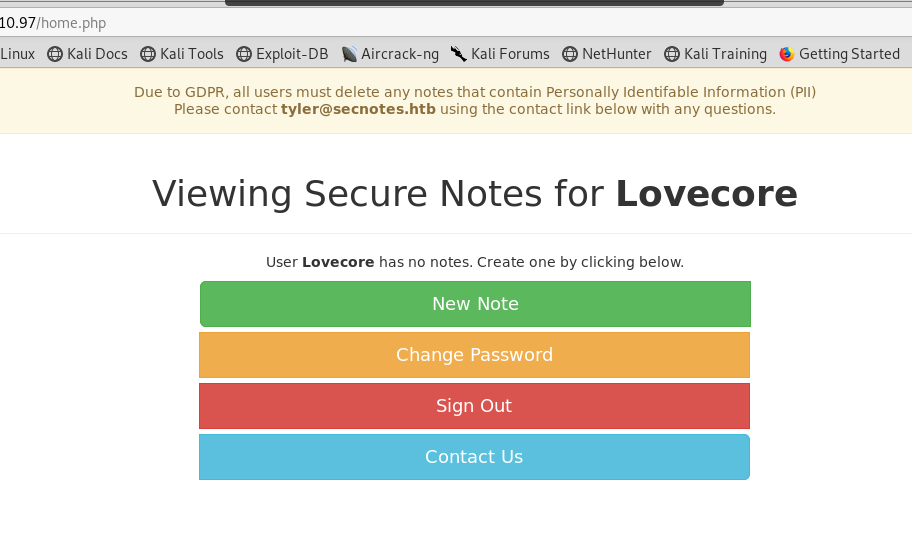The width and height of the screenshot is (912, 552).
Task: Click the tyler@secnotes.htb email address
Action: [x=358, y=109]
